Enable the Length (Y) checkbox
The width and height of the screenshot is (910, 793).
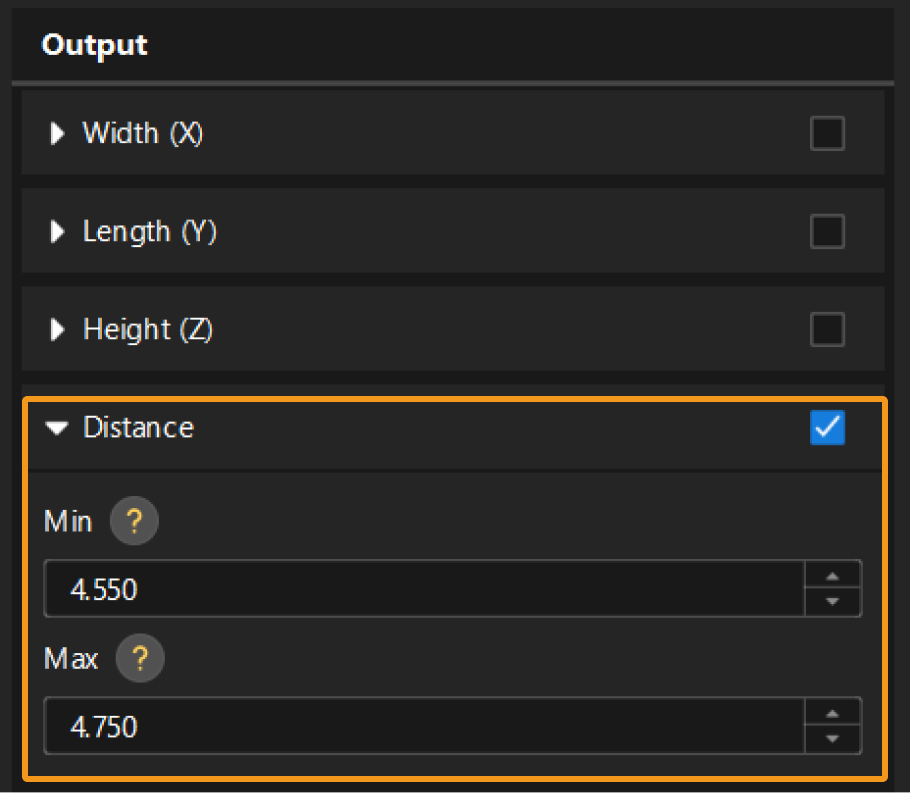tap(827, 231)
